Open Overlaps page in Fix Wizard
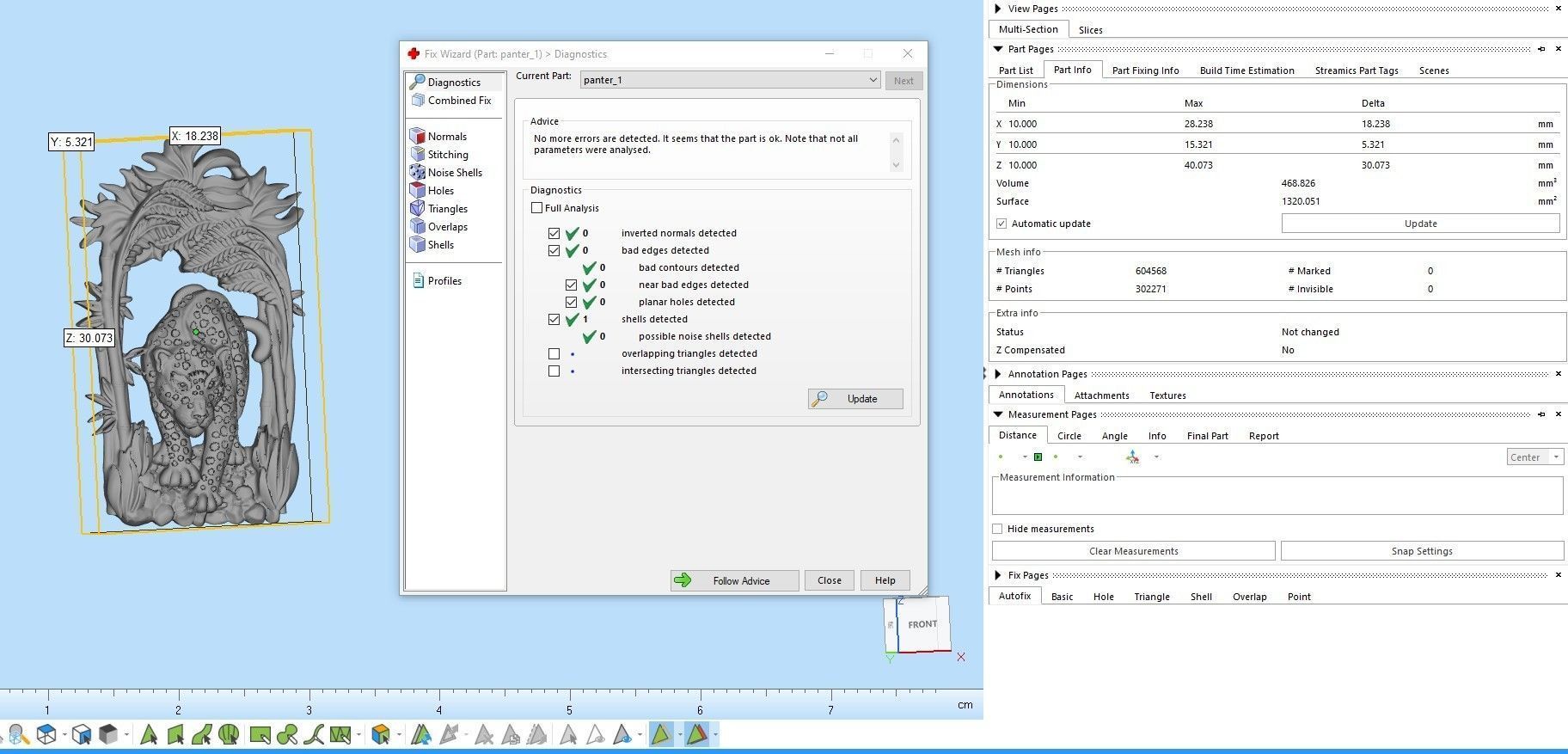Viewport: 1568px width, 754px height. (x=438, y=227)
